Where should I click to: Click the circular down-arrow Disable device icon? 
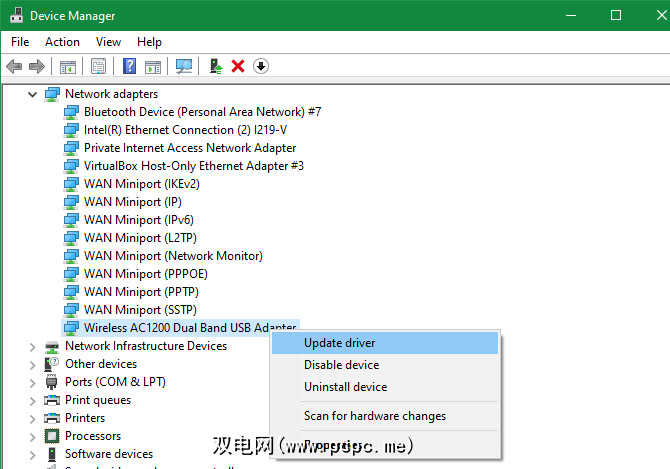point(261,66)
